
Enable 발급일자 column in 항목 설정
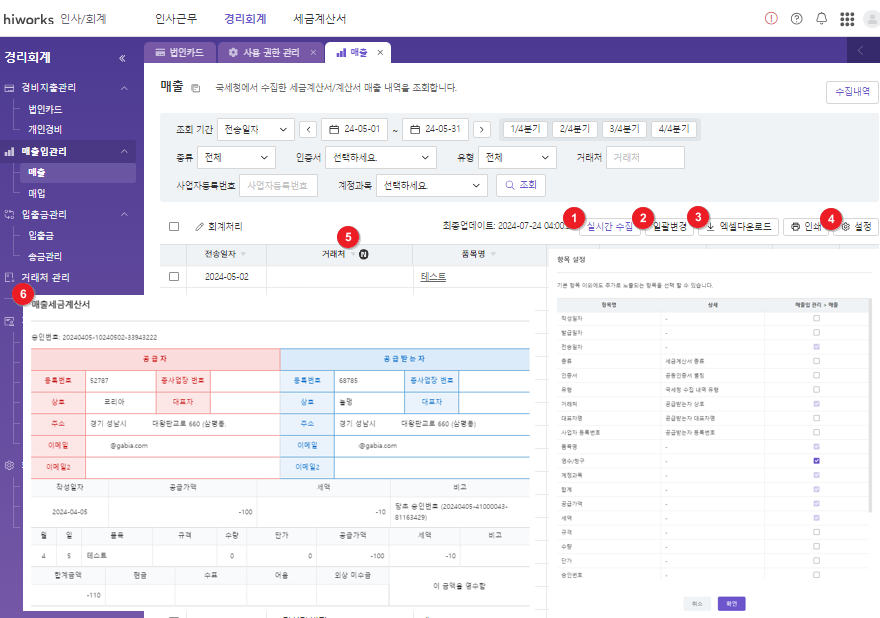[817, 332]
